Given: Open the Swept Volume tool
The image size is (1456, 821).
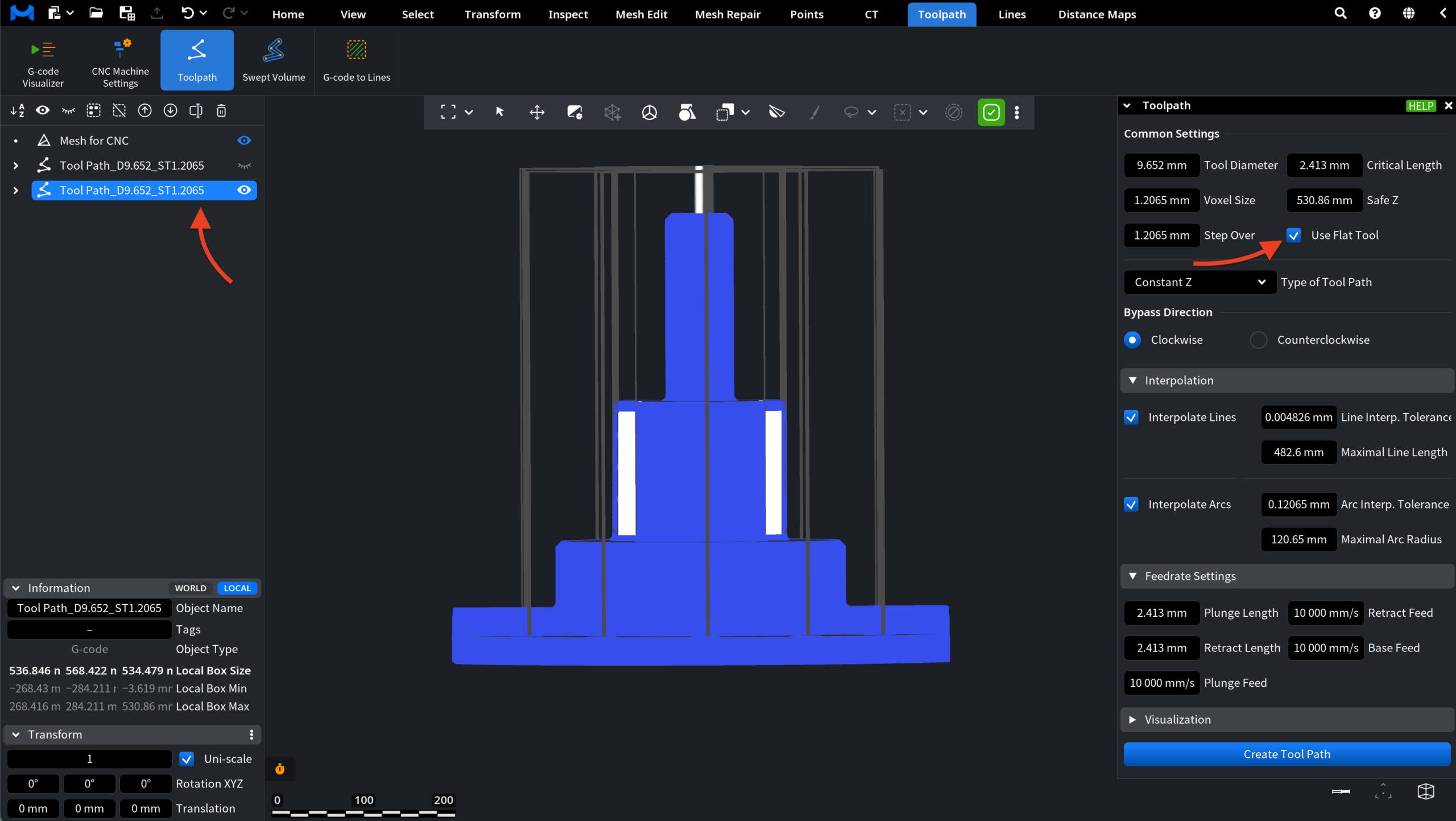Looking at the screenshot, I should (274, 61).
